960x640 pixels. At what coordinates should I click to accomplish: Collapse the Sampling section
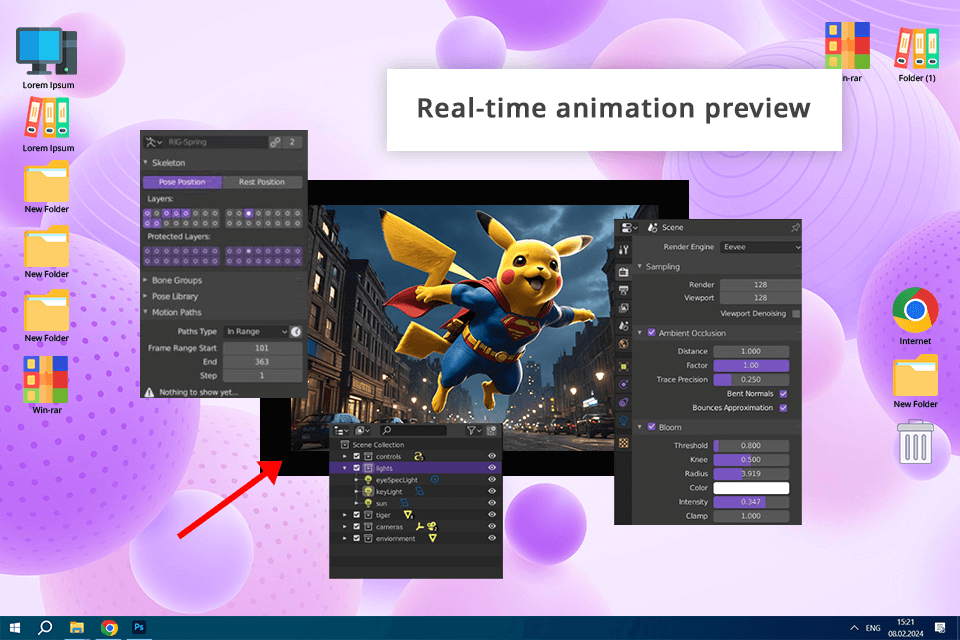coord(640,266)
